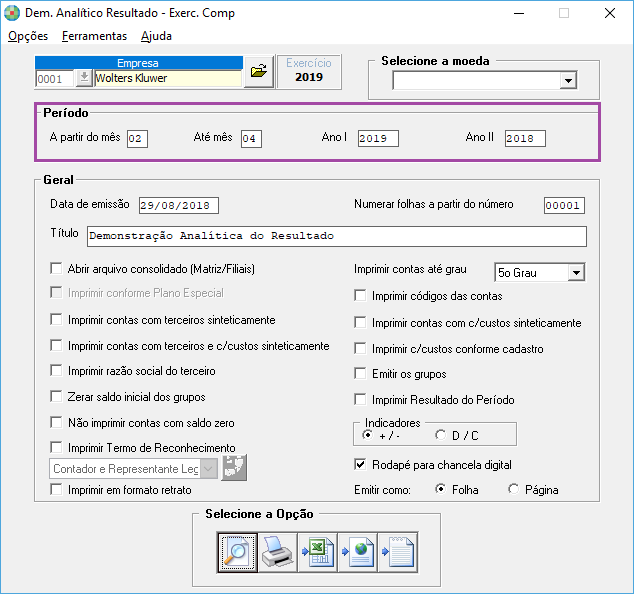
Task: Click the download arrow beside company code
Action: coord(84,78)
